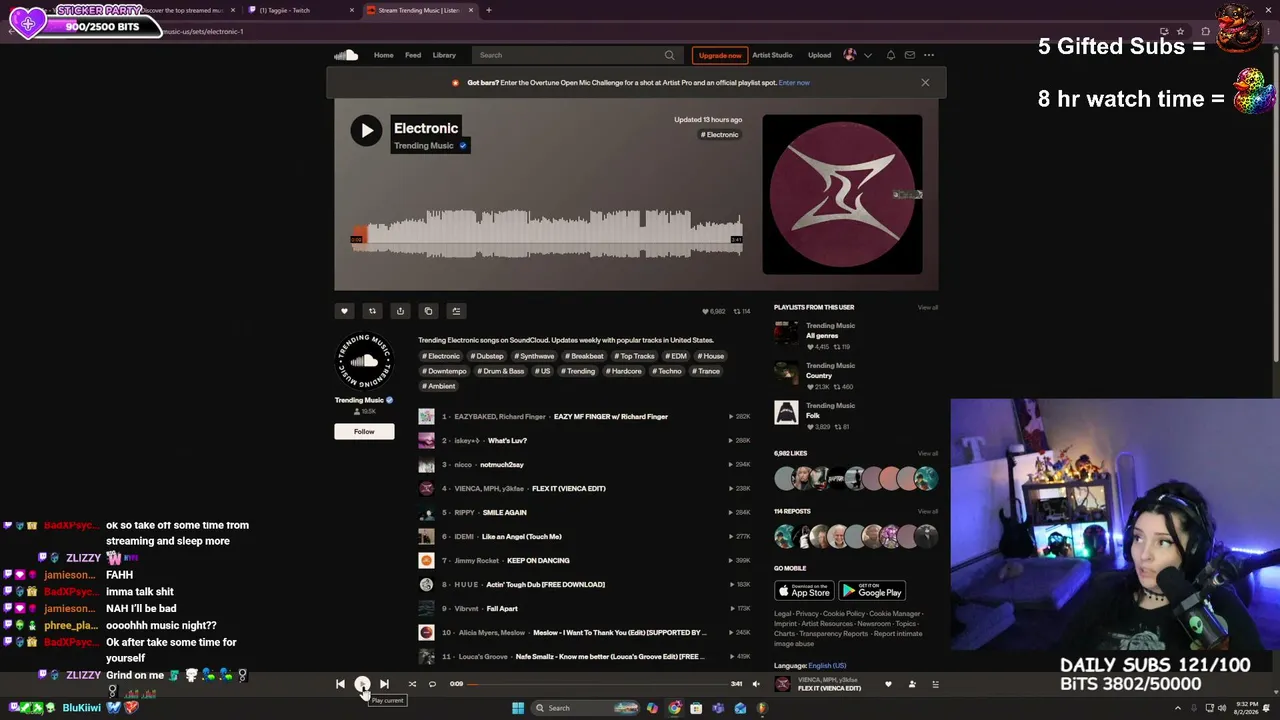Click the Play current button in player bar
This screenshot has width=1280, height=720.
362,684
